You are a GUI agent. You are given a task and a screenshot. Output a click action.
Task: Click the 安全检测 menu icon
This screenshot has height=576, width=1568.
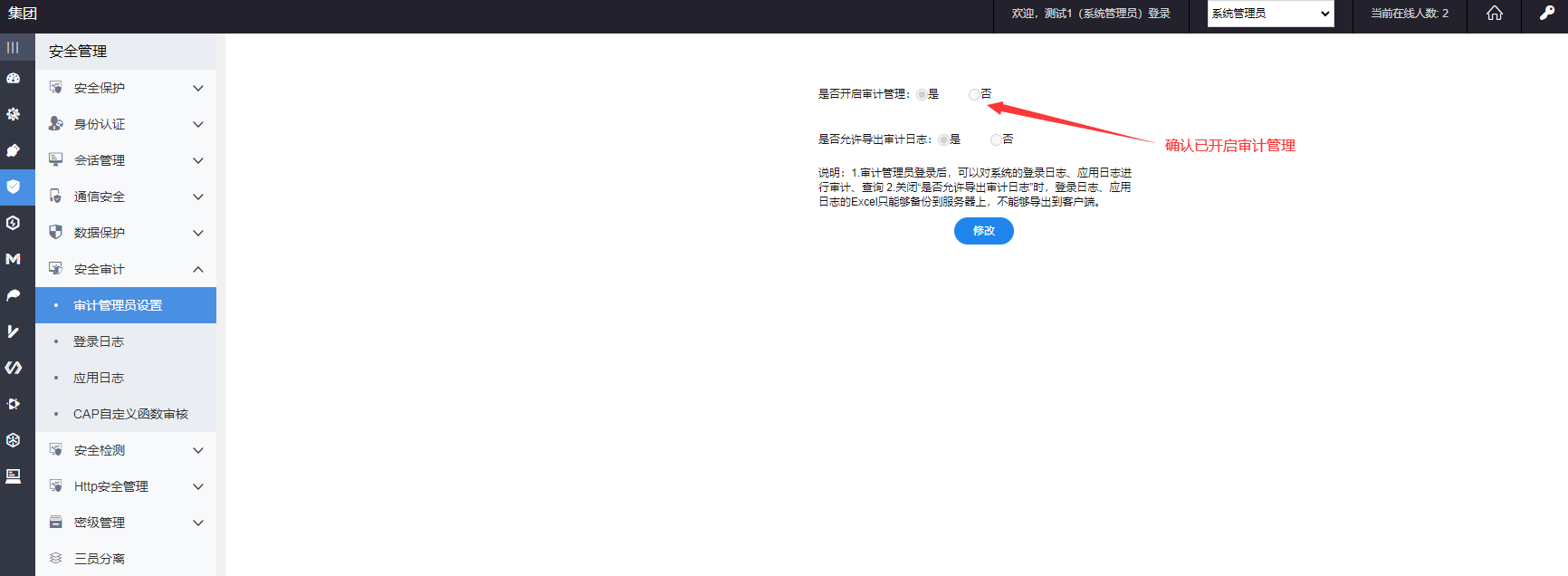55,449
